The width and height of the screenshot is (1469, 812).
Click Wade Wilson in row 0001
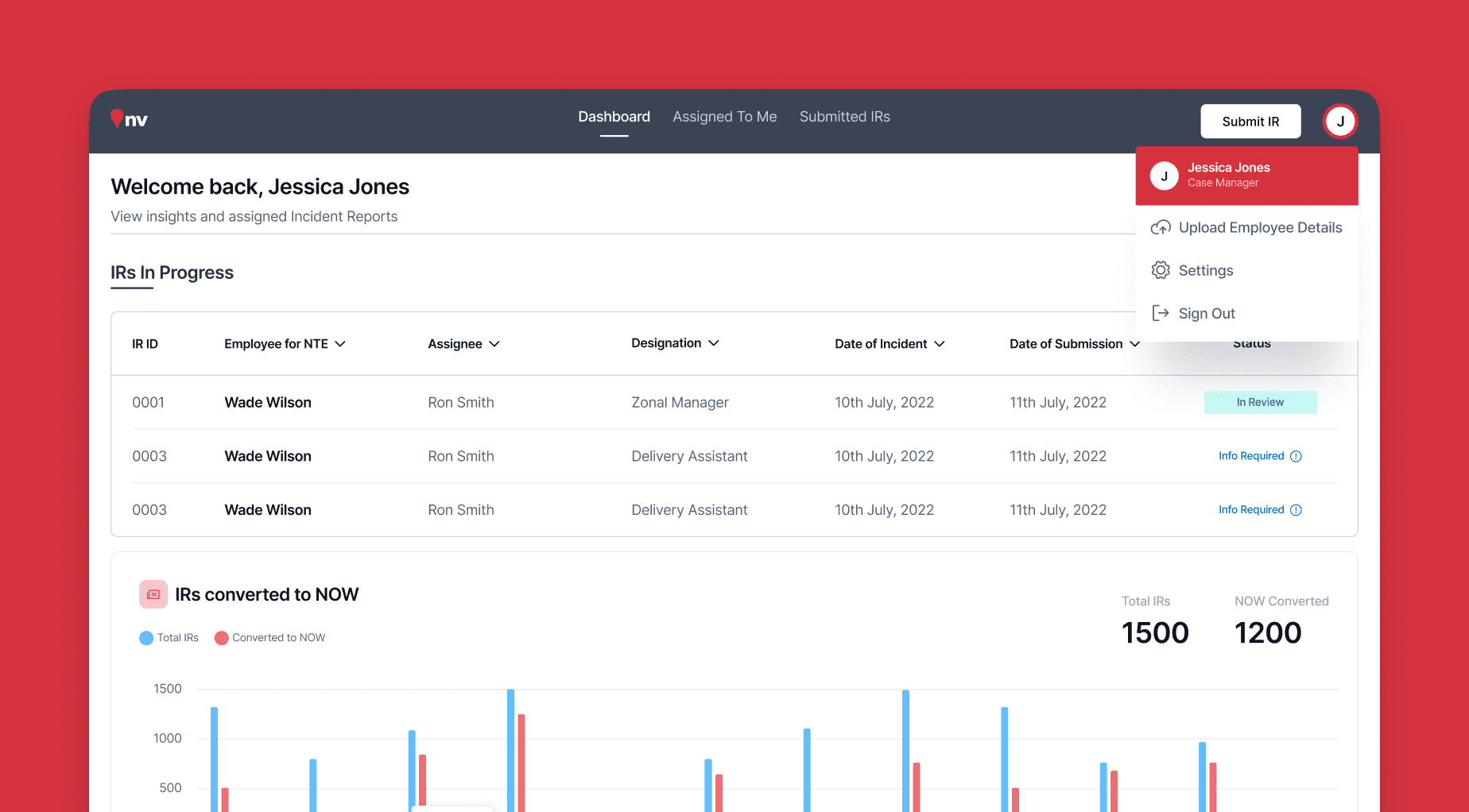[x=268, y=403]
